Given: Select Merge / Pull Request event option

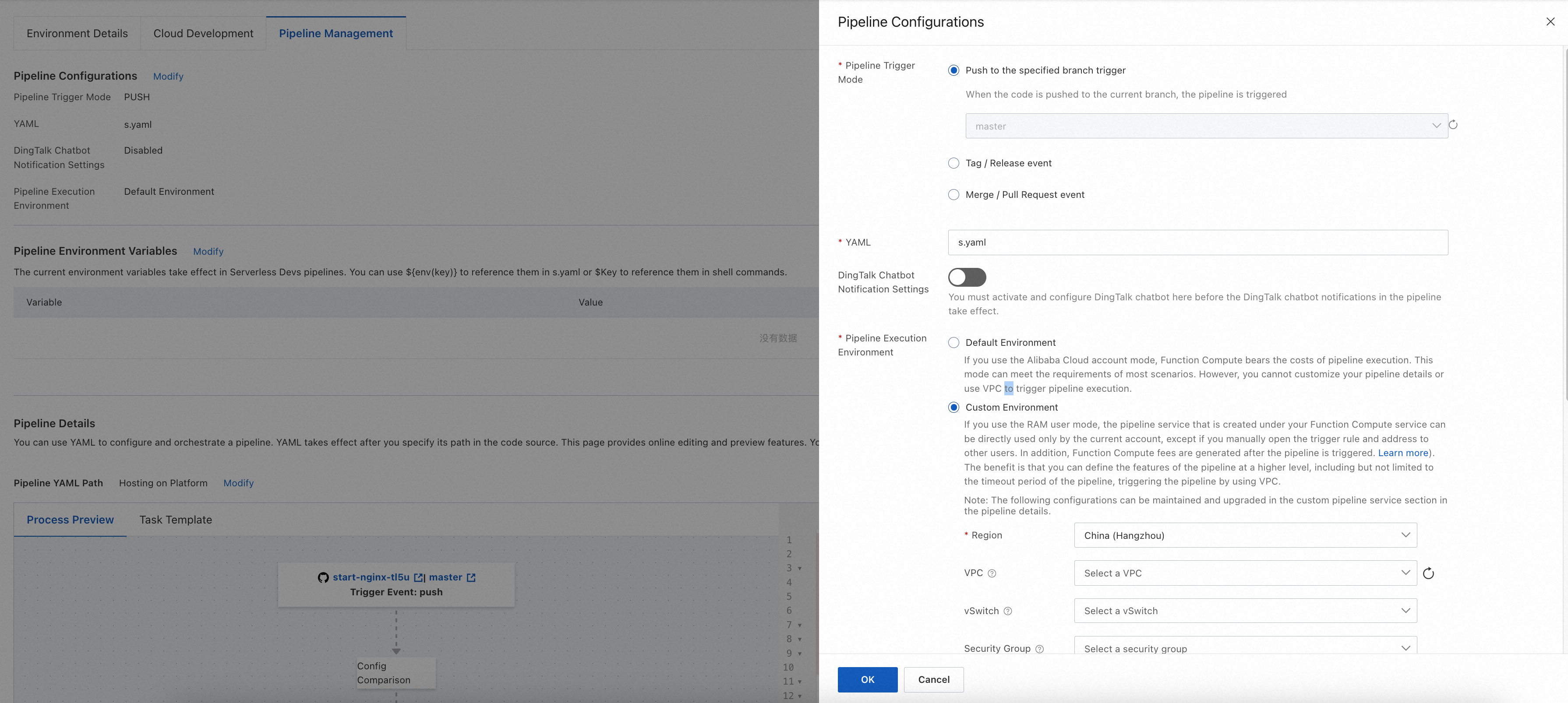Looking at the screenshot, I should point(954,195).
